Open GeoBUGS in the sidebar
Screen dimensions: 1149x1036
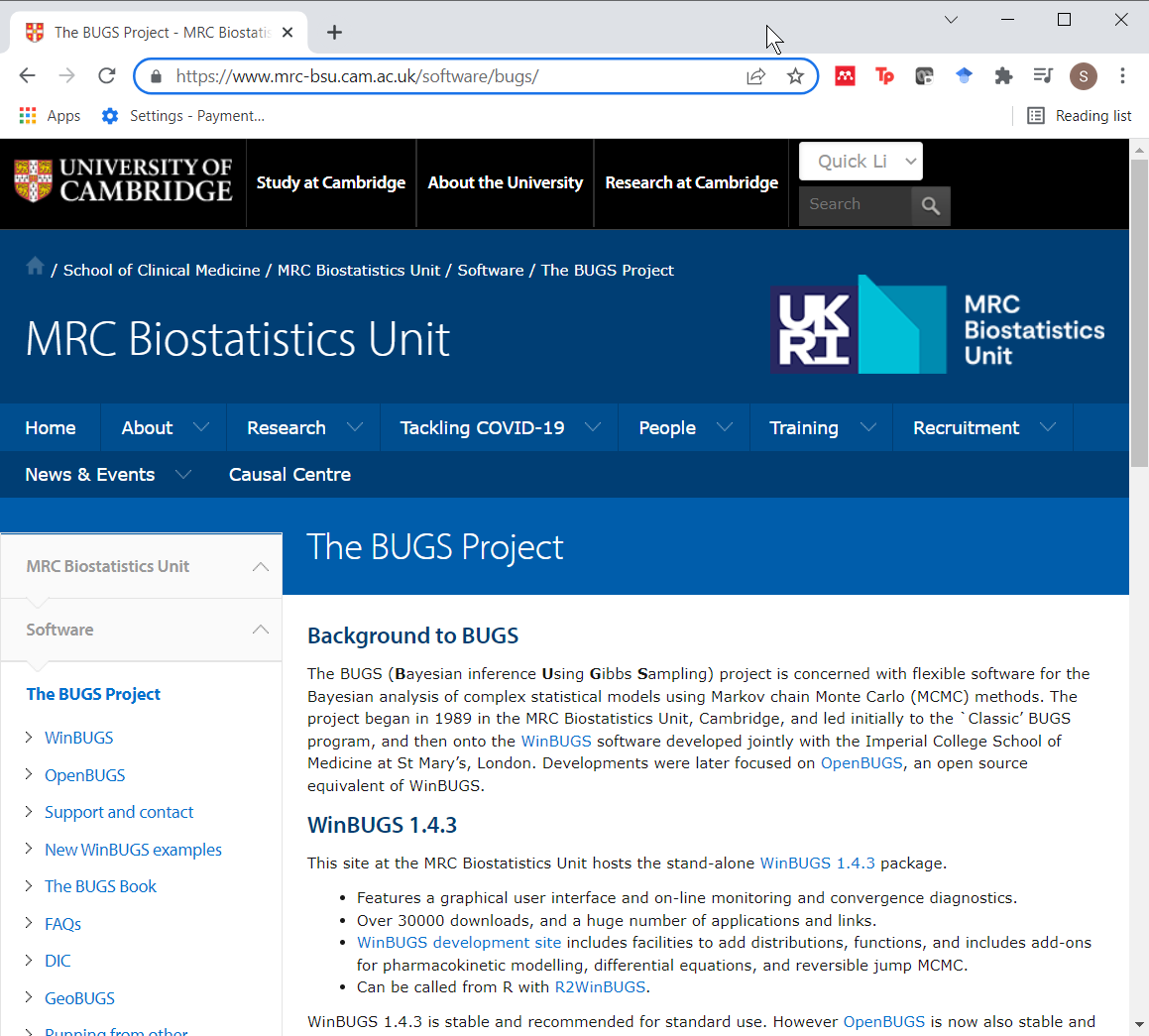[79, 998]
